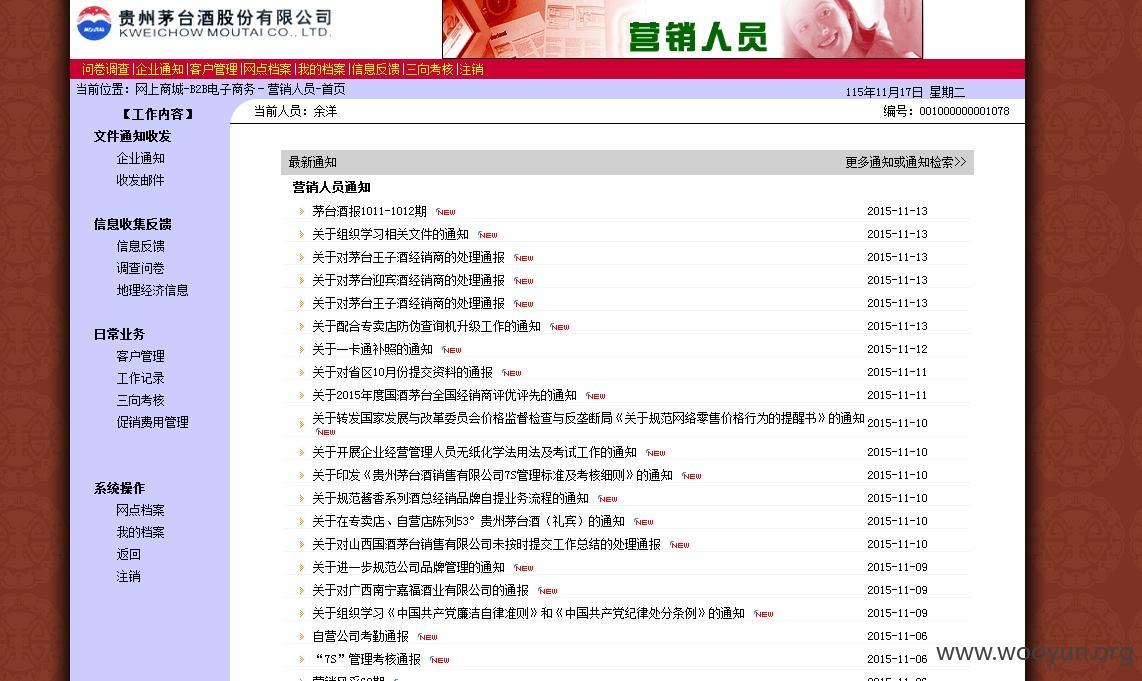Open notice 茅台酒报1011-1012期

(369, 211)
